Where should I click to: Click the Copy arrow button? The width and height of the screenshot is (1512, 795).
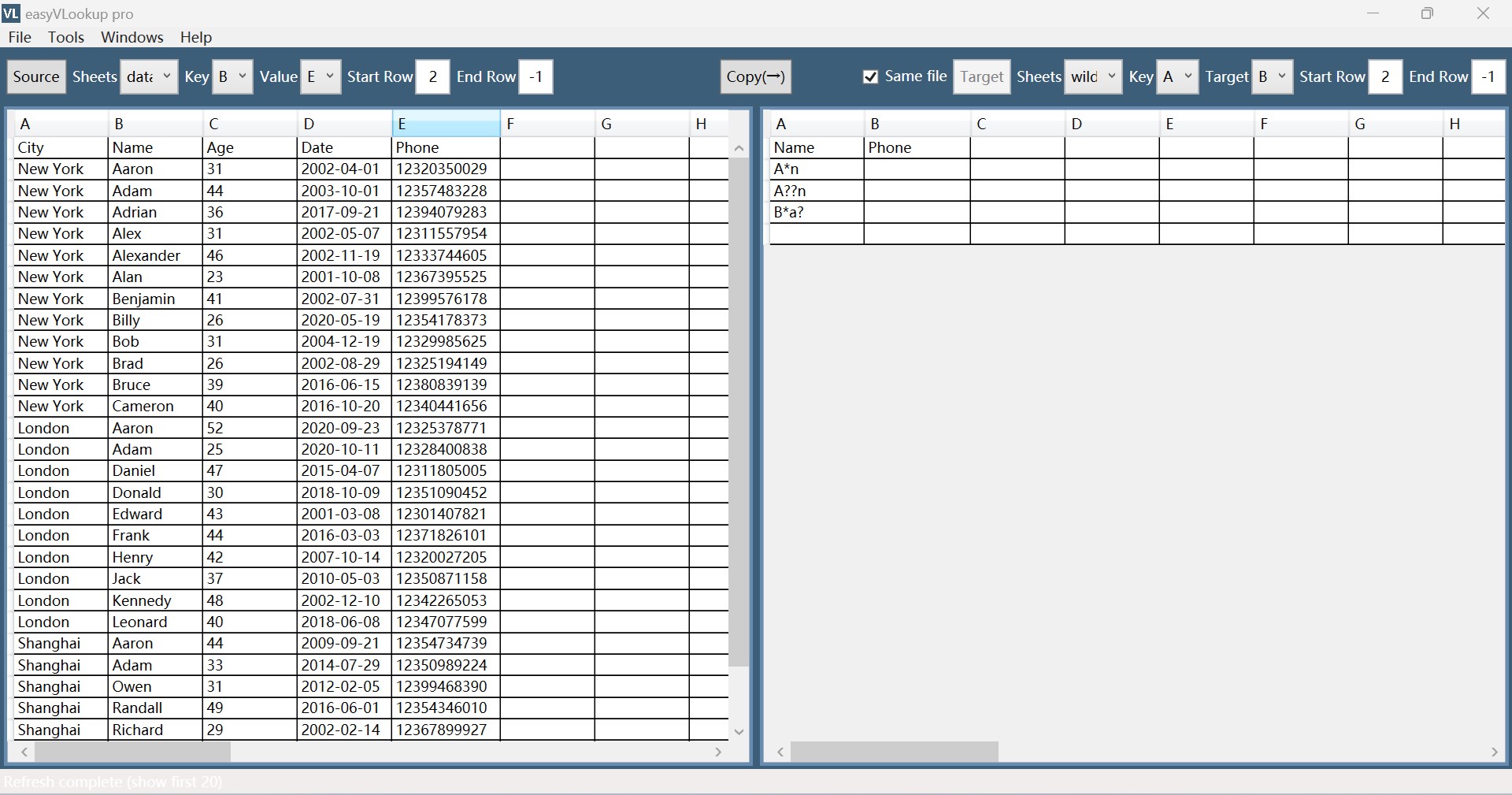point(755,76)
